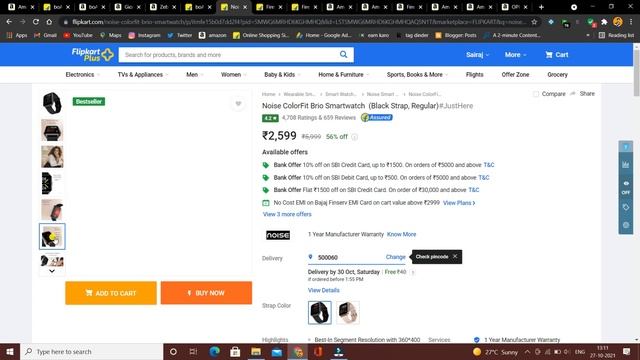Open Women category menu
640x360 pixels.
click(233, 75)
